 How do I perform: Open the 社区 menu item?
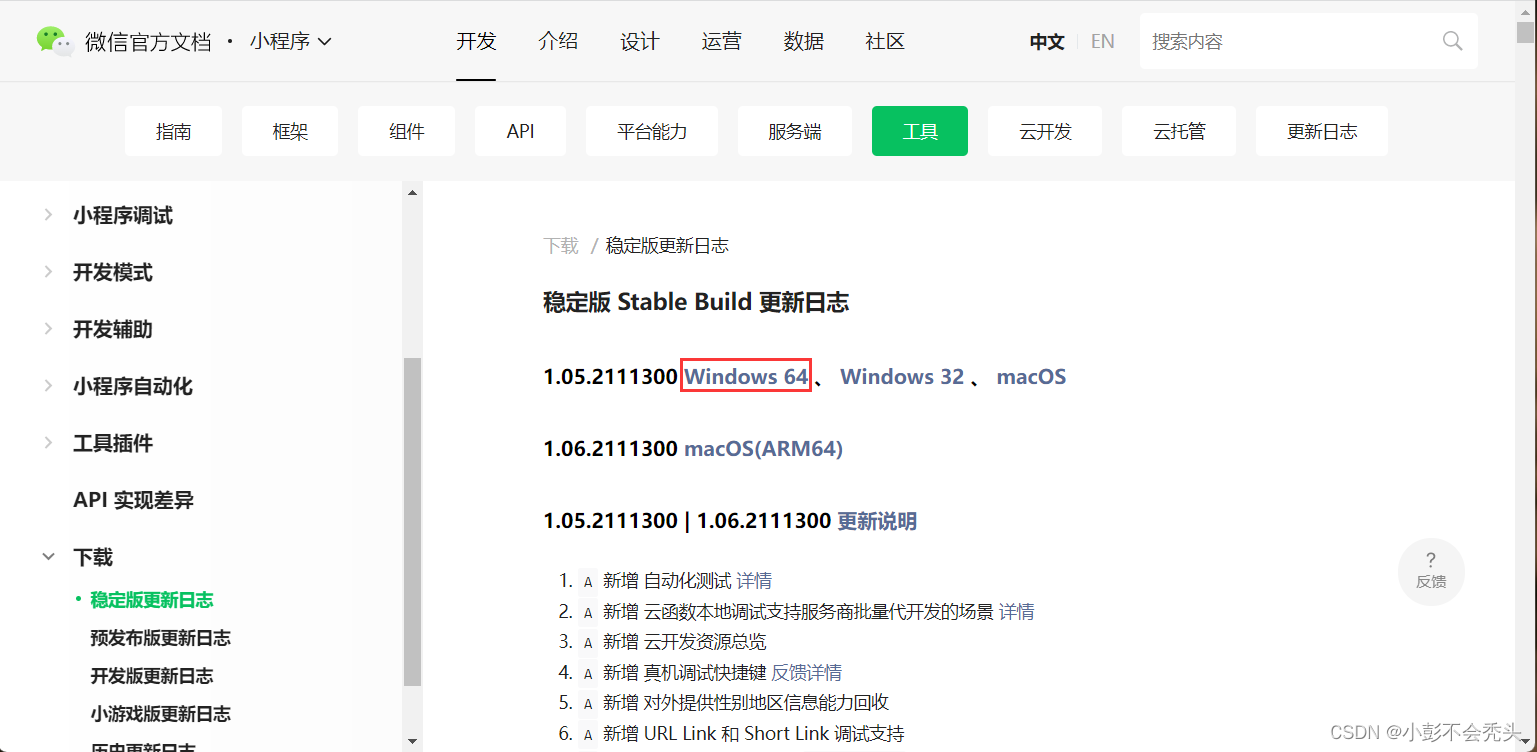[x=884, y=41]
